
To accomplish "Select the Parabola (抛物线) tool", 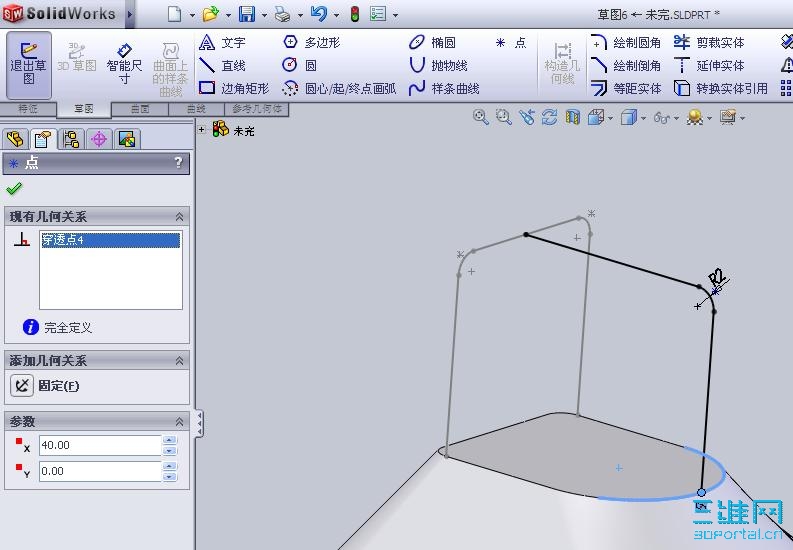I will tap(438, 65).
